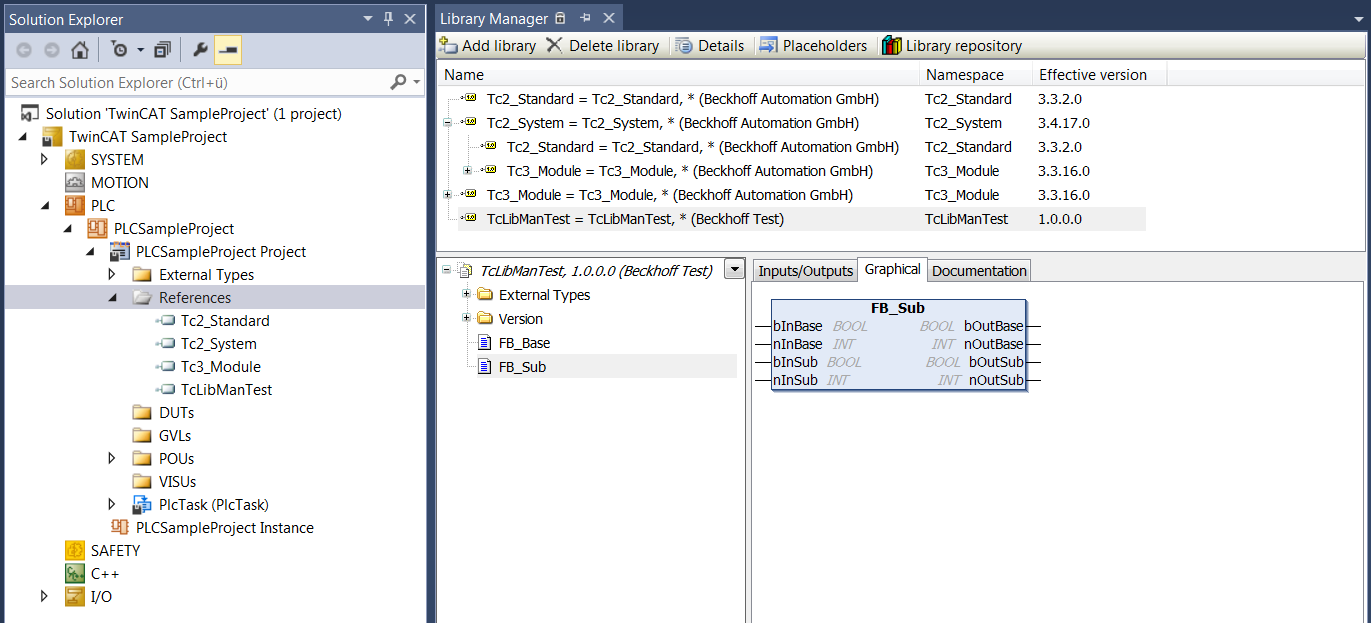Focus the Search Solution Explorer field

pyautogui.click(x=197, y=82)
